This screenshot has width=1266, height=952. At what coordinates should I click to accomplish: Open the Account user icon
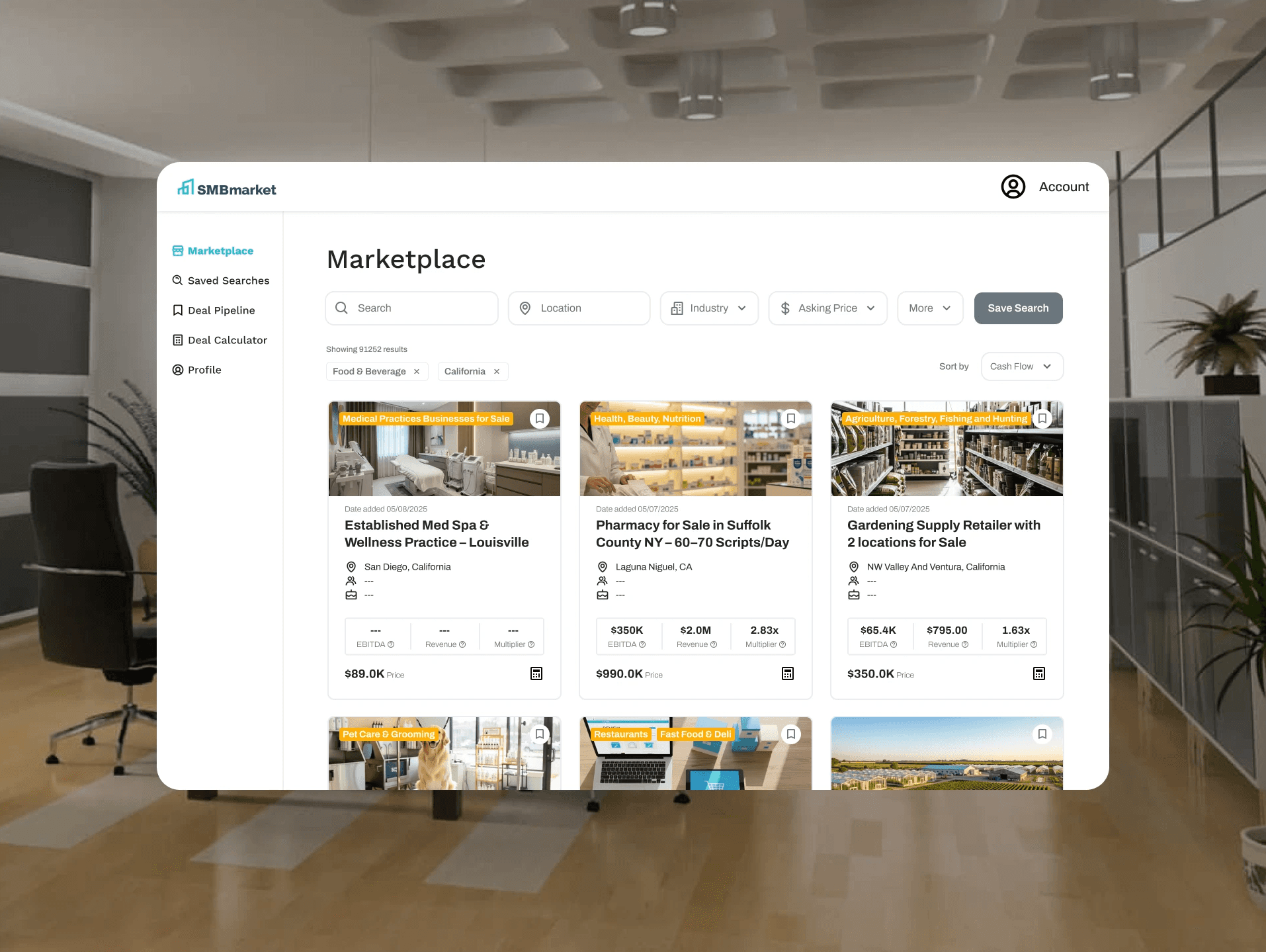tap(1013, 187)
